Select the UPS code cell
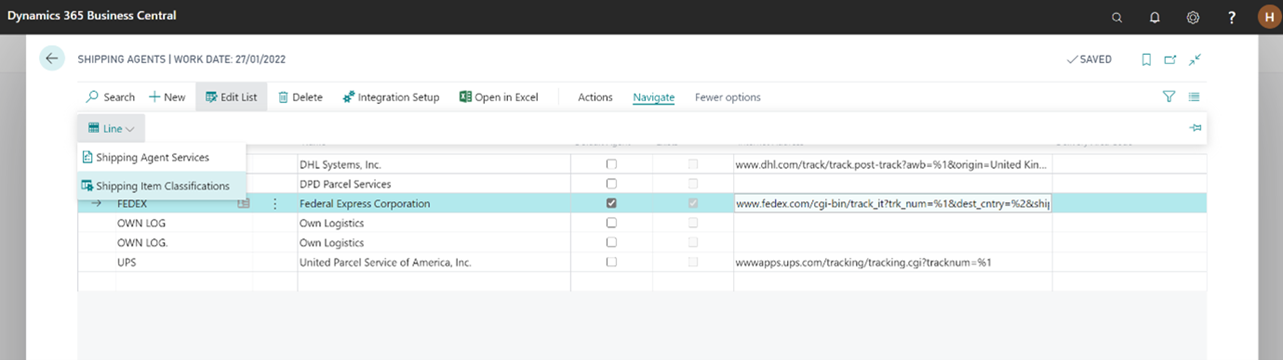 point(184,262)
